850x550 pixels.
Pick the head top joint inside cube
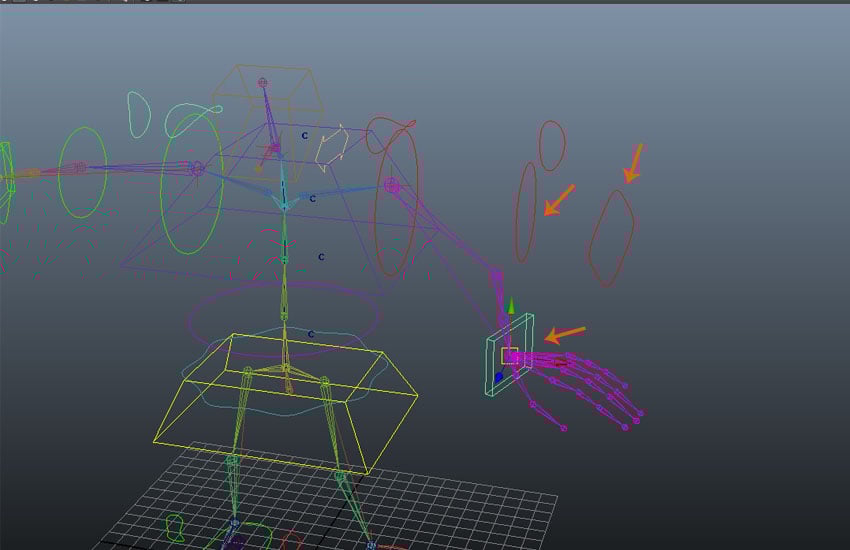pos(263,82)
